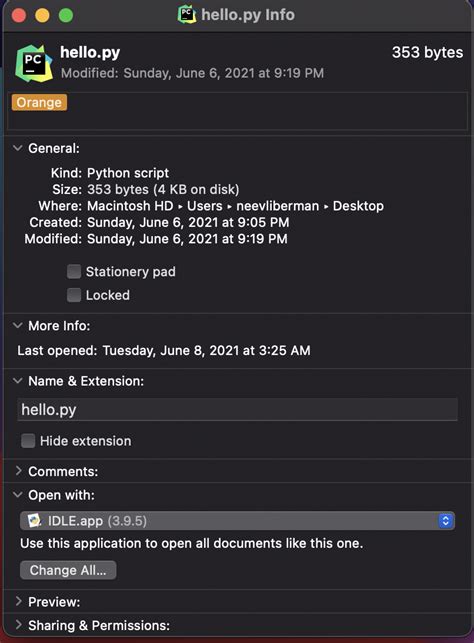Collapse the General section
This screenshot has width=474, height=643.
pos(18,148)
